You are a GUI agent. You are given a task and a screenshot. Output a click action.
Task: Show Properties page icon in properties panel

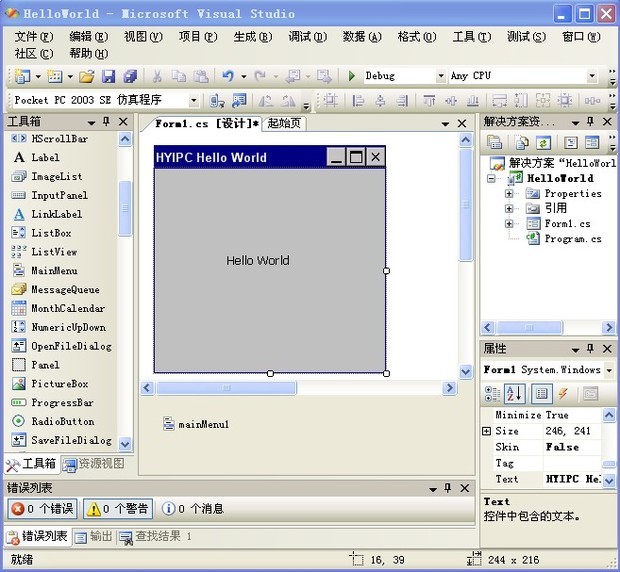542,394
